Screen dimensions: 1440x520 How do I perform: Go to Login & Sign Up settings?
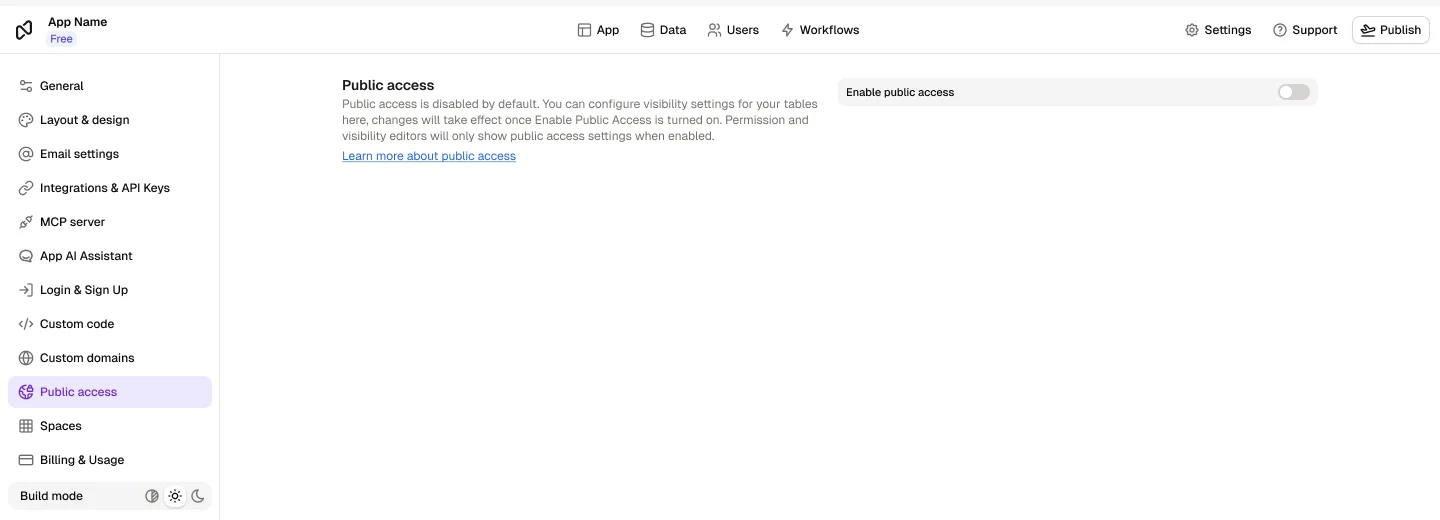110,290
